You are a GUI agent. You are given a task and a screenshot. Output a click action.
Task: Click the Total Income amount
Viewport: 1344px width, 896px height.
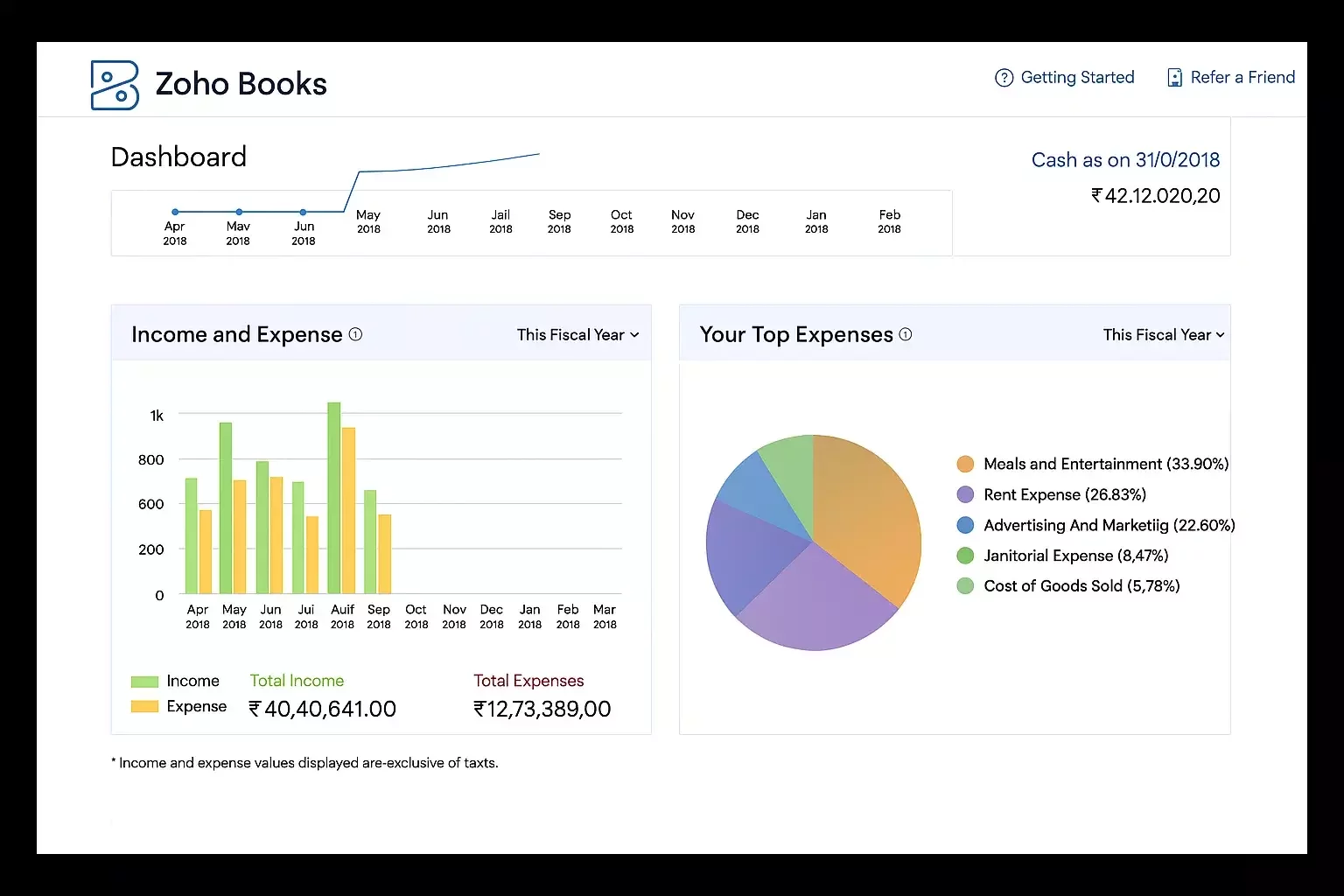pyautogui.click(x=323, y=709)
